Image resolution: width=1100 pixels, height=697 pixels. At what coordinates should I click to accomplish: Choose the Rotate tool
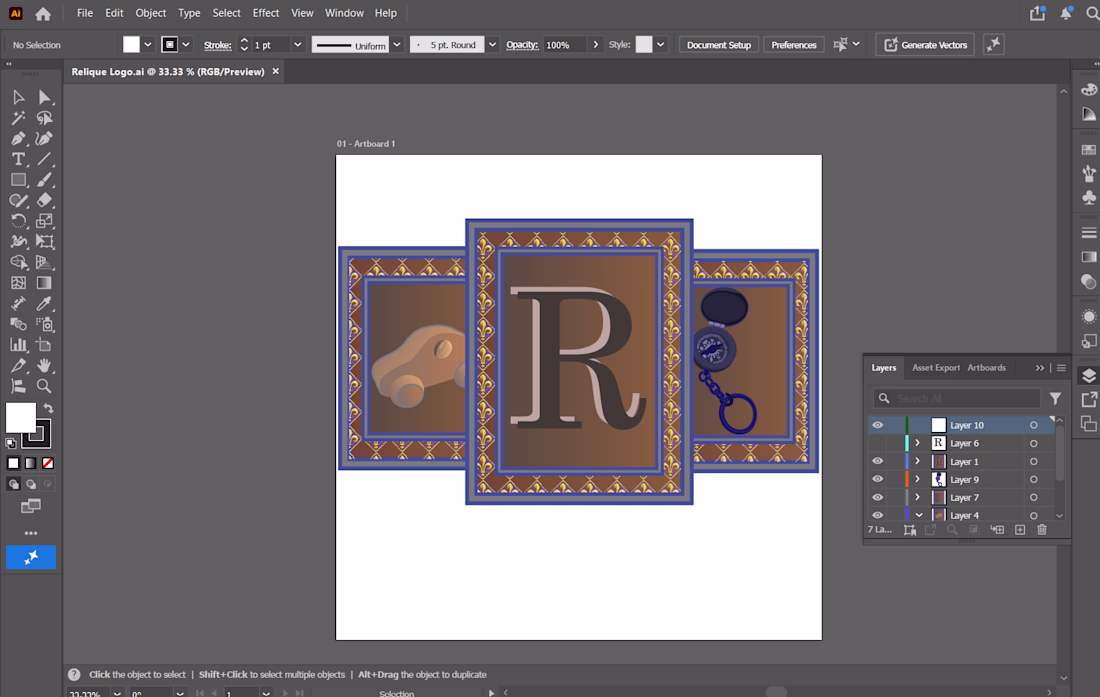18,221
